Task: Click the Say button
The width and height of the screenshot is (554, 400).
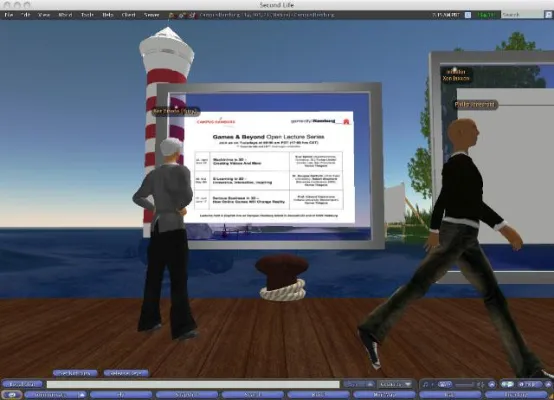Action: [354, 384]
